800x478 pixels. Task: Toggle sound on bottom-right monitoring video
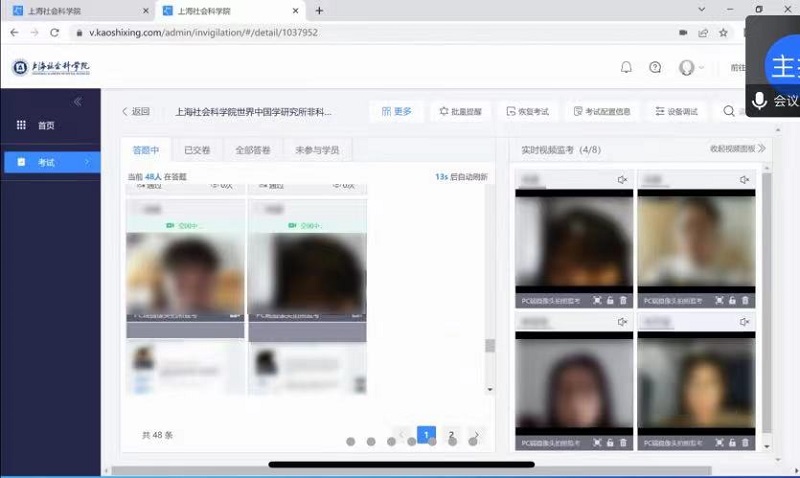pos(744,322)
